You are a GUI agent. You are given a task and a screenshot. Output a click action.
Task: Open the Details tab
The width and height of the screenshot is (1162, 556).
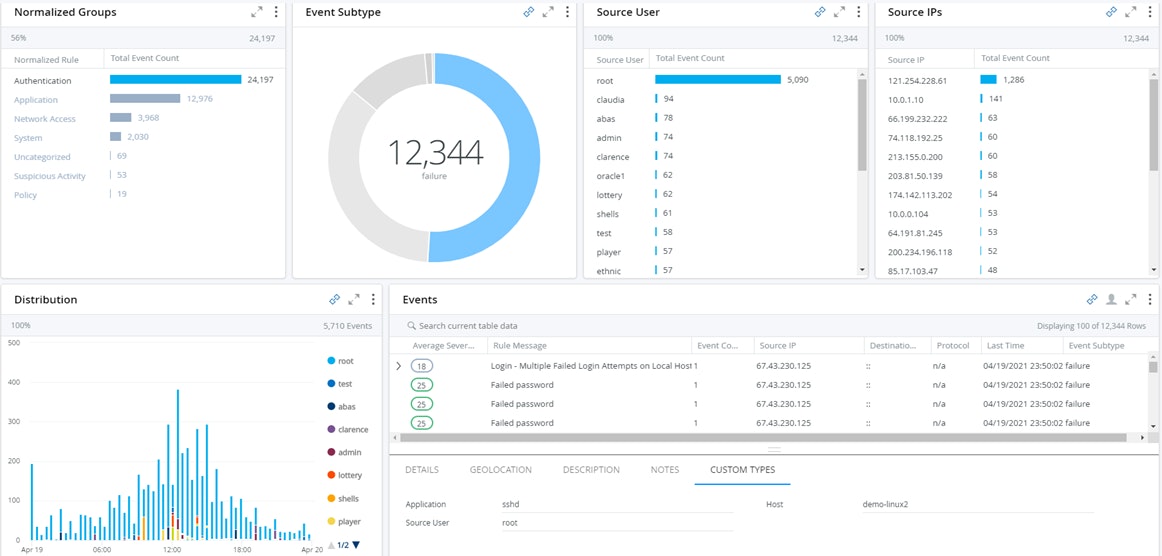coord(421,470)
